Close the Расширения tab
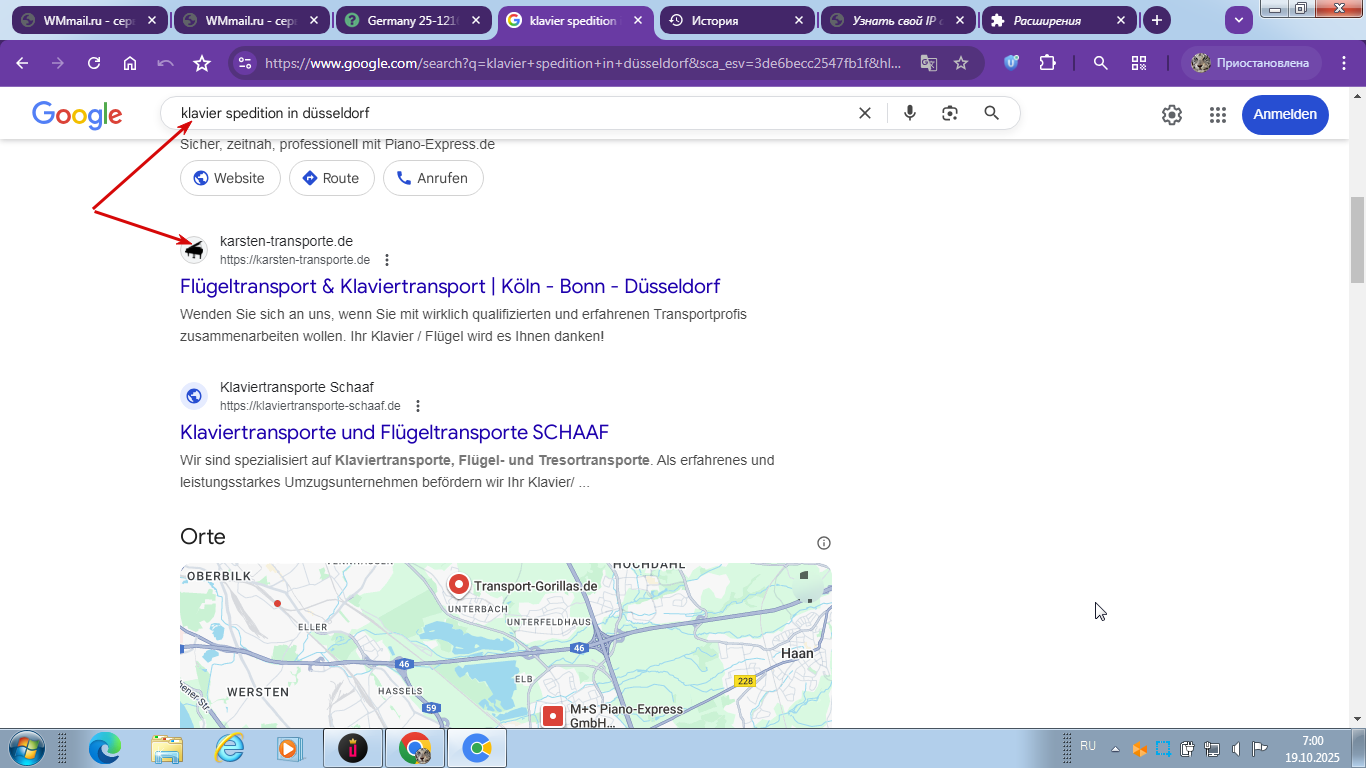The image size is (1366, 768). 1122,20
